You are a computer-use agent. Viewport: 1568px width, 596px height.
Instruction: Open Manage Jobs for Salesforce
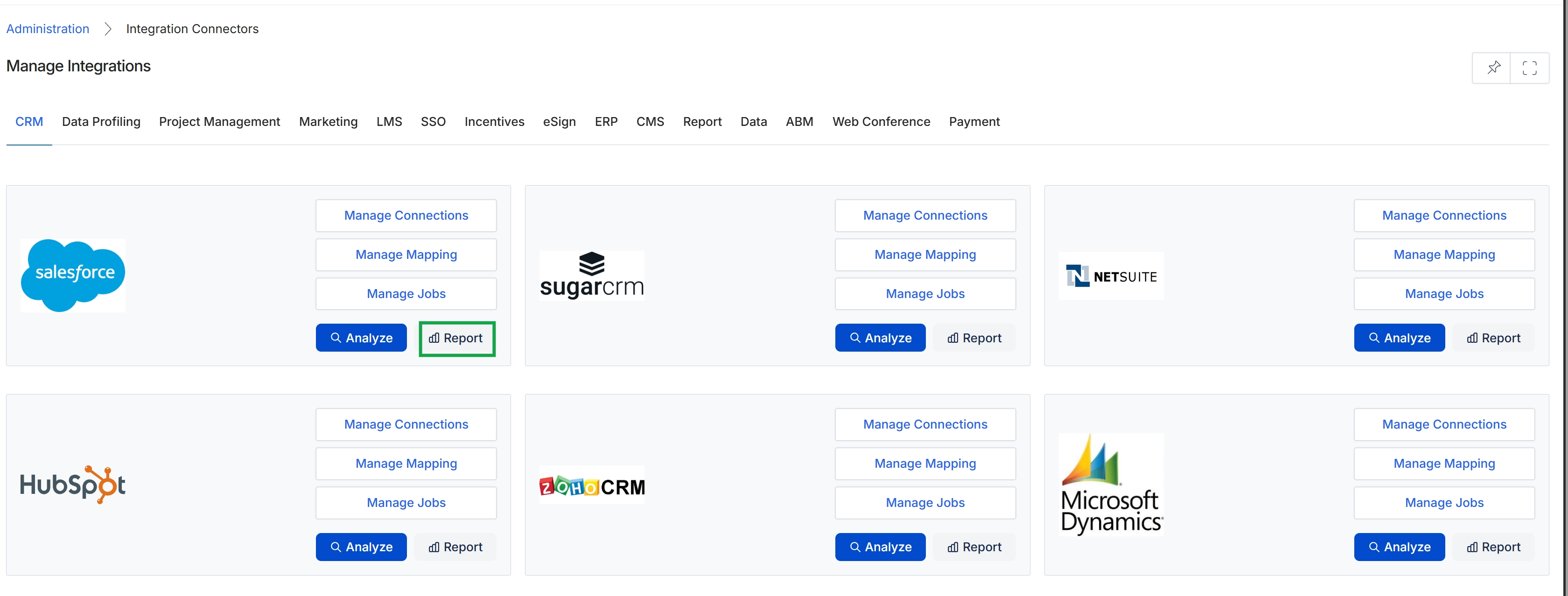coord(406,294)
